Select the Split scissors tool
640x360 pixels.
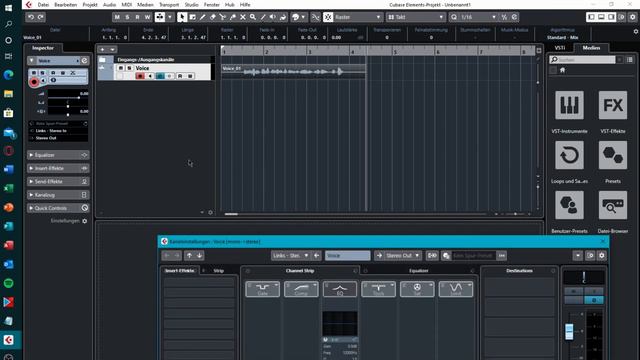[222, 17]
